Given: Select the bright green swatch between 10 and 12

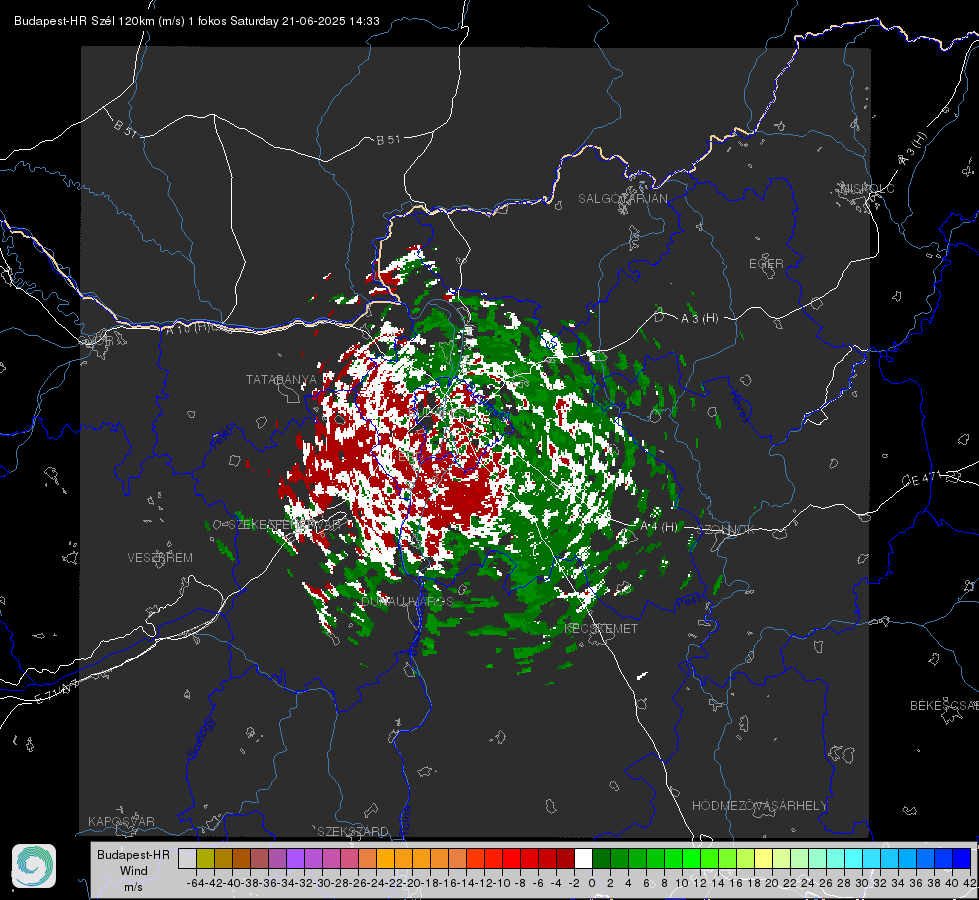Looking at the screenshot, I should [x=691, y=858].
